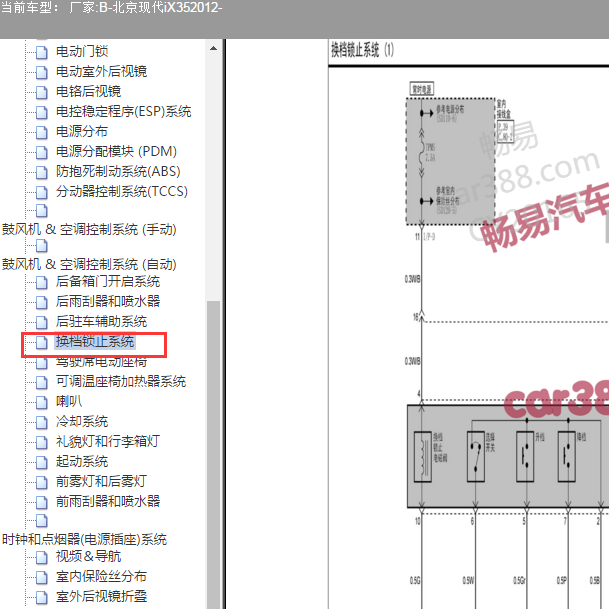Select the highlighted 换档锁止系统 item

tap(95, 341)
